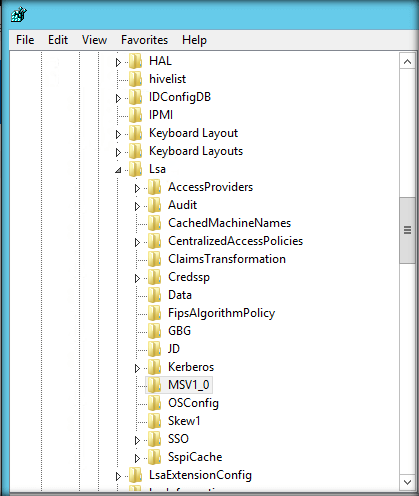Click the scroll up arrow
The height and width of the screenshot is (496, 419).
(407, 61)
